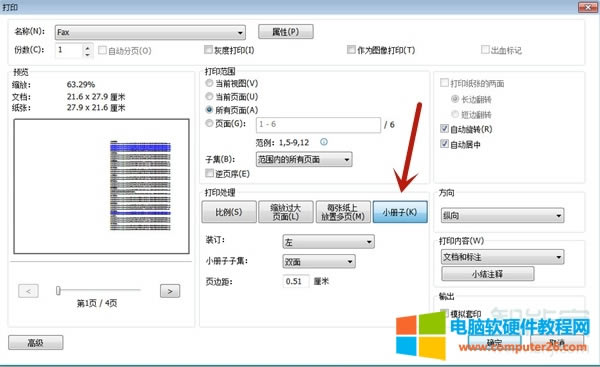The height and width of the screenshot is (367, 600).
Task: Click the 缩放过大页面(L) button
Action: pyautogui.click(x=286, y=212)
